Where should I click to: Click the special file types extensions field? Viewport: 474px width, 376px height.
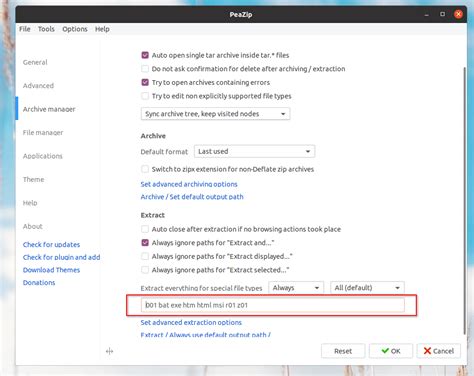pyautogui.click(x=273, y=305)
